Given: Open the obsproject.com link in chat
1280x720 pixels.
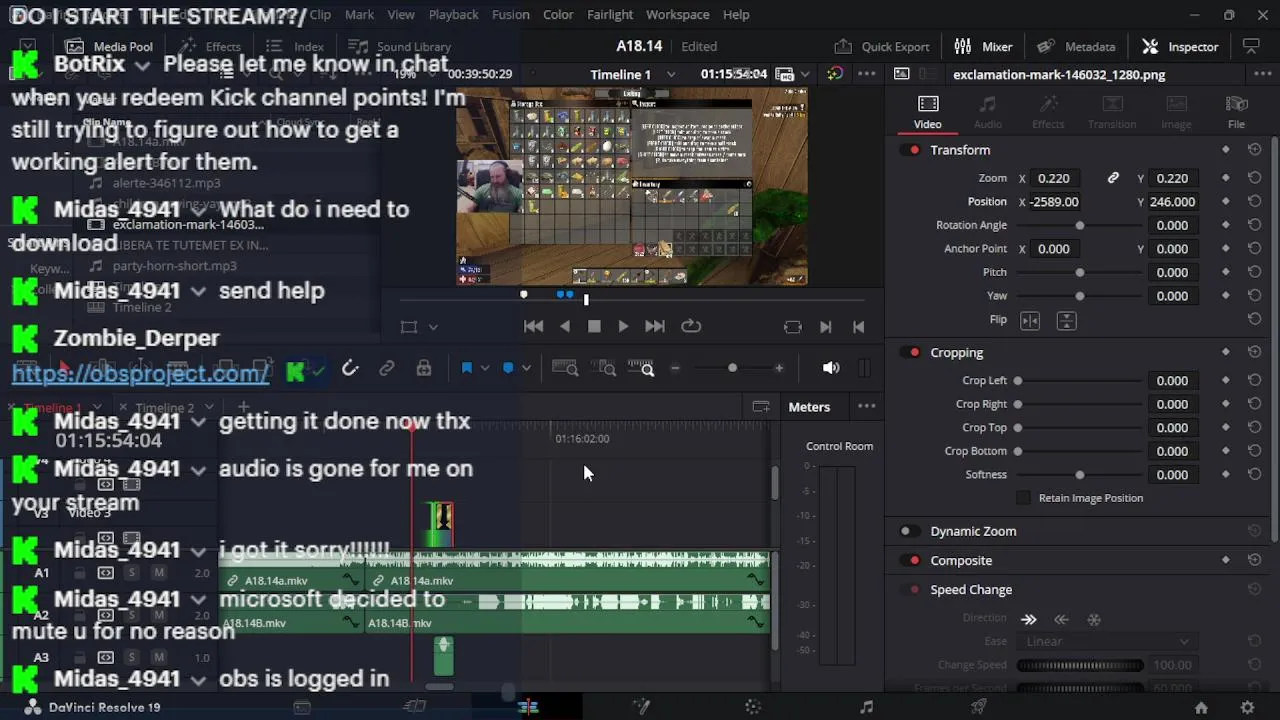Looking at the screenshot, I should (140, 374).
